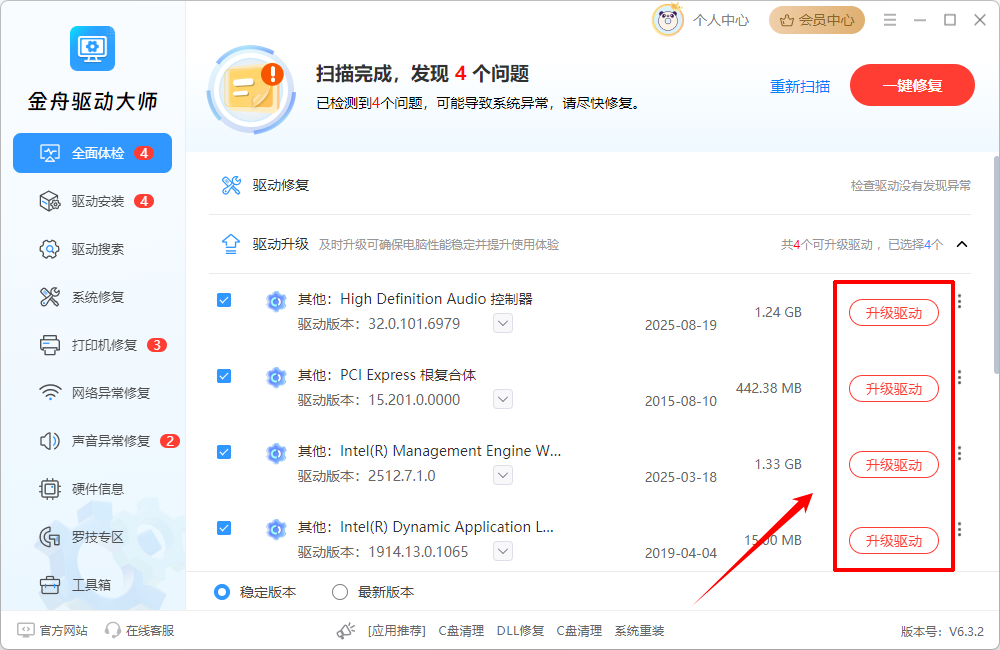Click the 打印机修复 printer icon

pyautogui.click(x=50, y=345)
